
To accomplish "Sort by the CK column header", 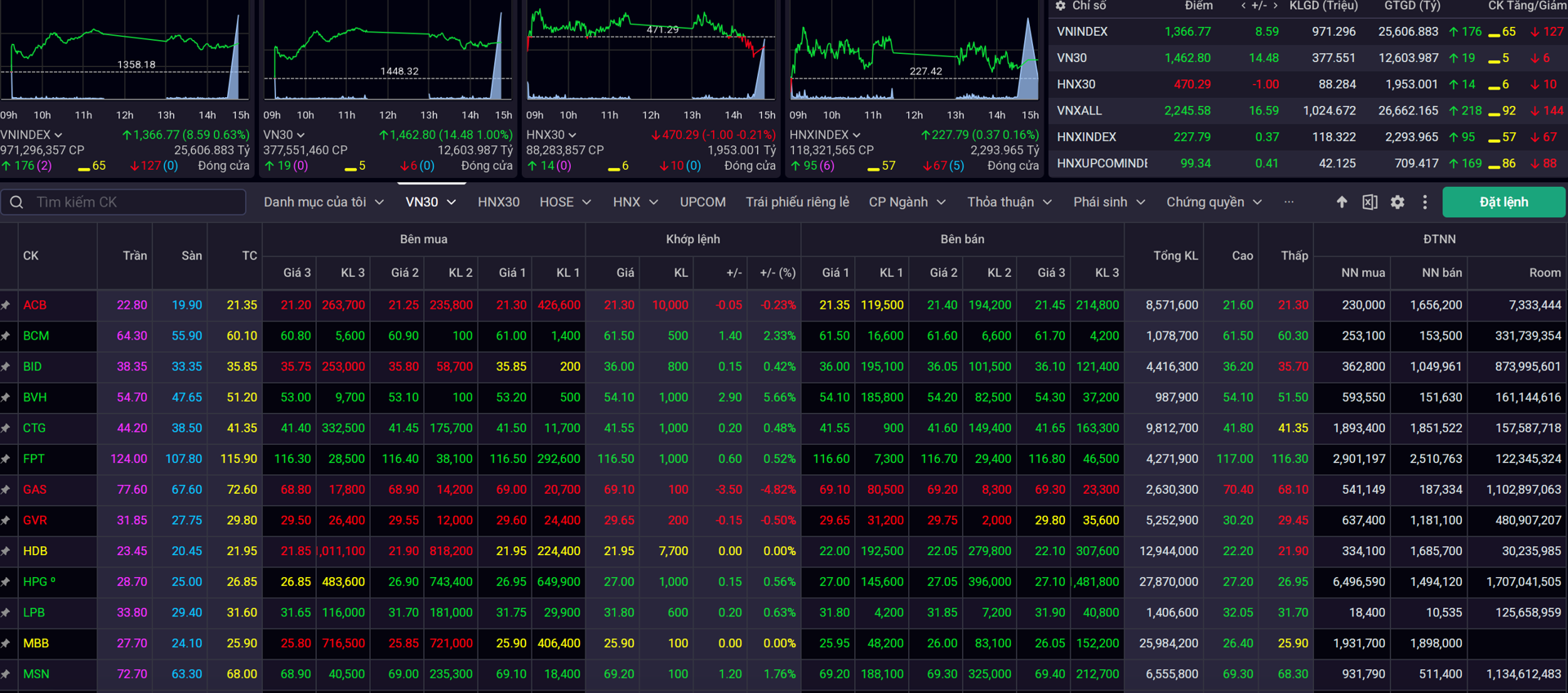I will [31, 255].
